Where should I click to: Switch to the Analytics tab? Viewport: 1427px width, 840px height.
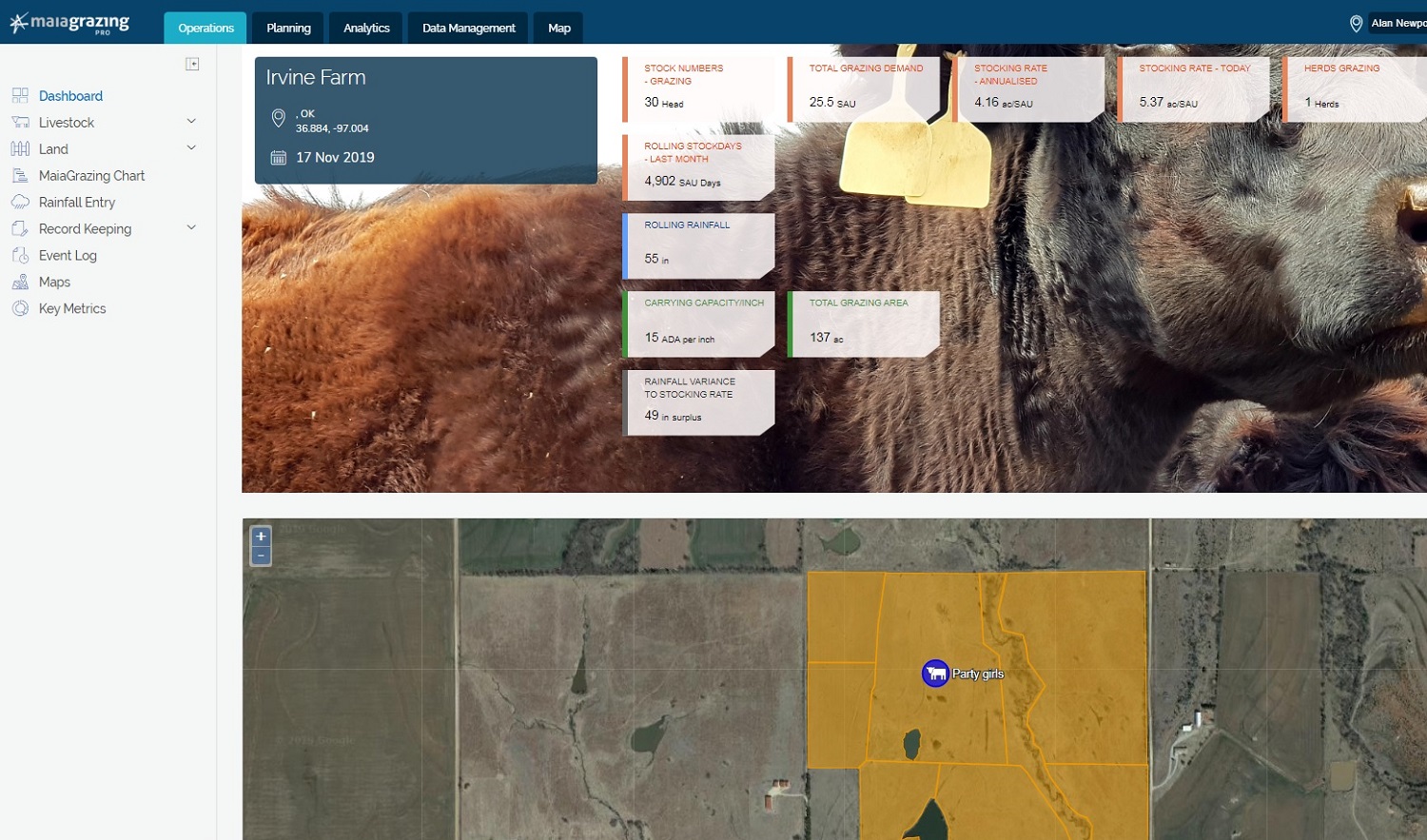(x=366, y=28)
